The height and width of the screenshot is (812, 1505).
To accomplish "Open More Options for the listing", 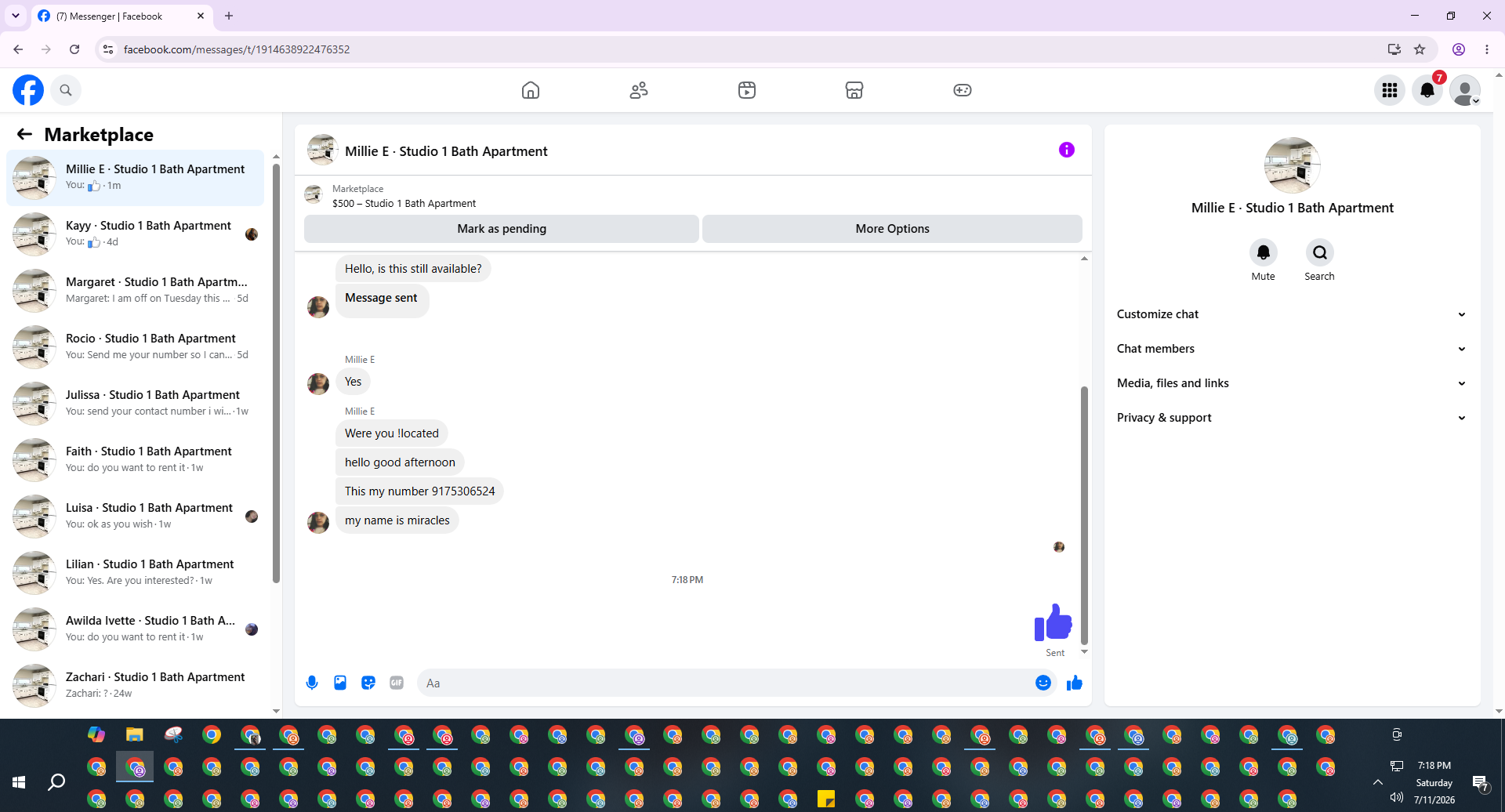I will 892,229.
